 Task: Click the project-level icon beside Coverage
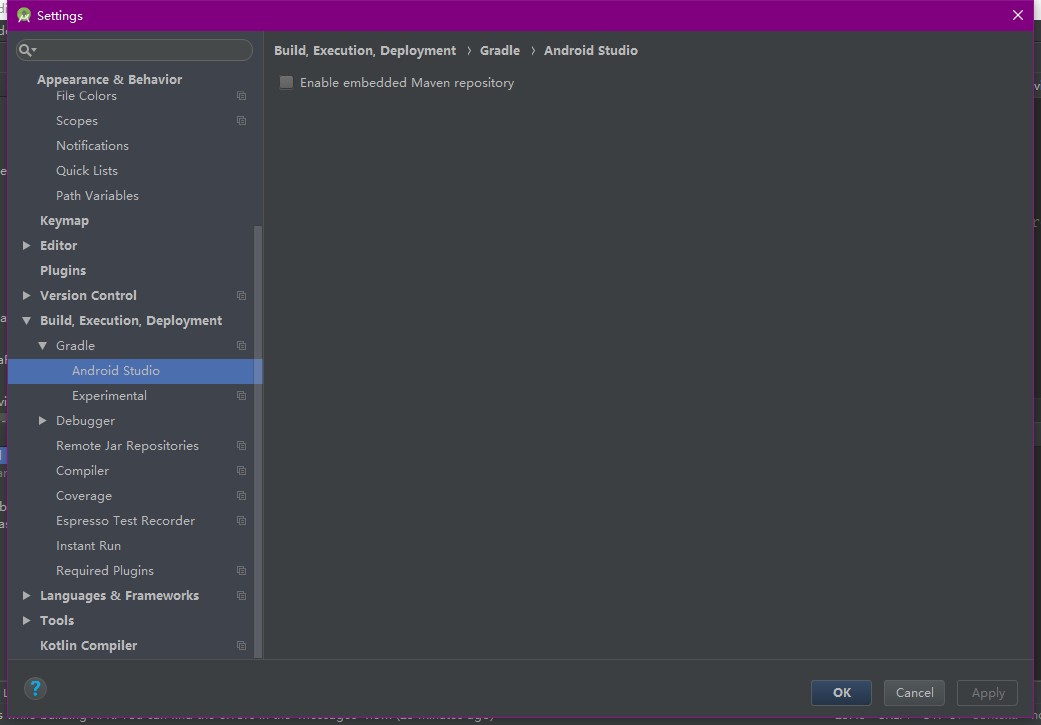point(242,496)
